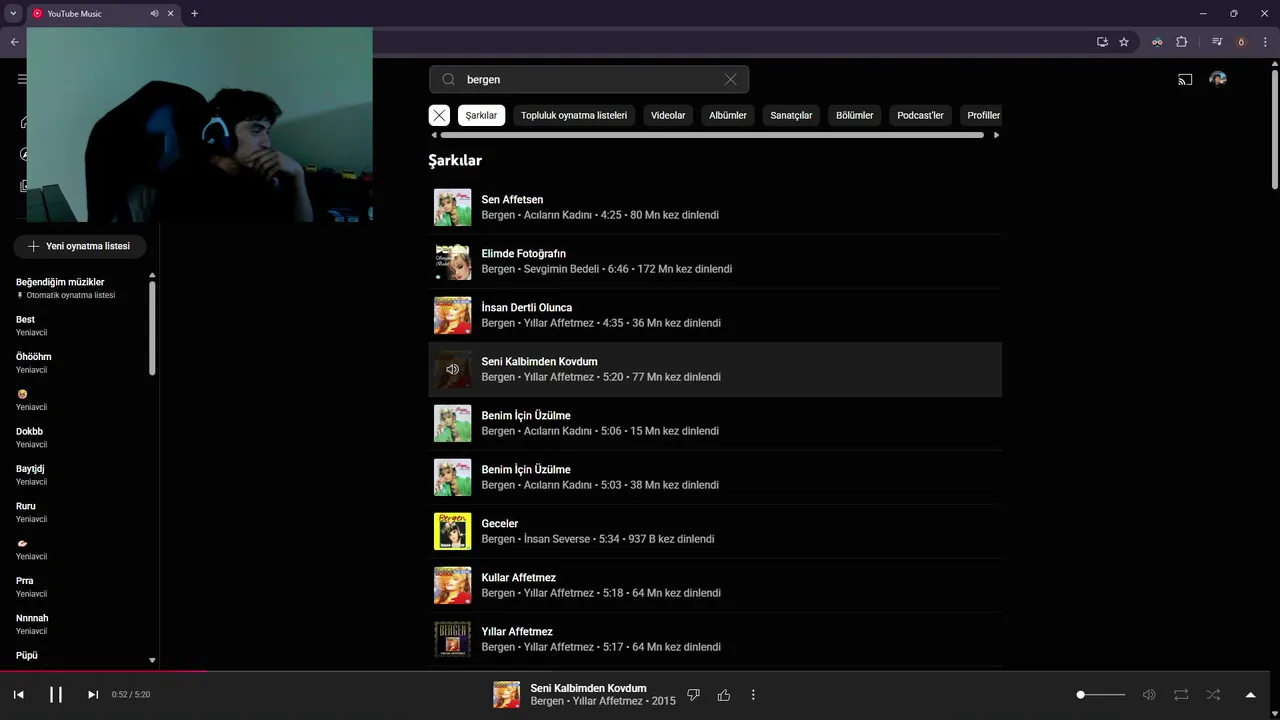Viewport: 1280px width, 720px height.
Task: Click the search magnifier icon
Action: [448, 79]
